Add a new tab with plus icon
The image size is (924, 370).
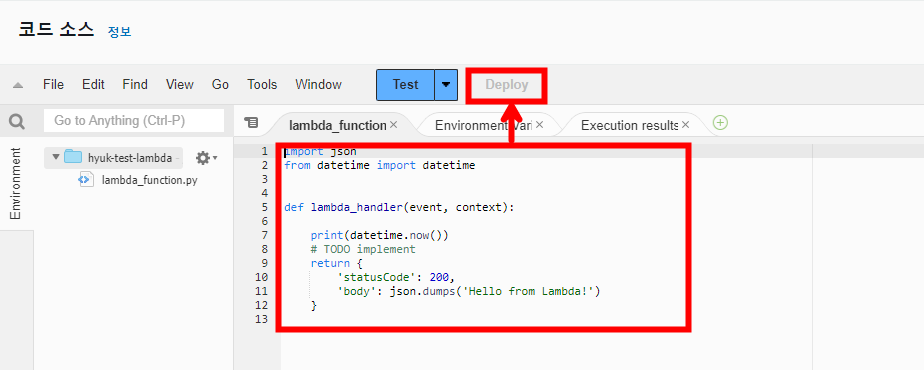pyautogui.click(x=720, y=123)
